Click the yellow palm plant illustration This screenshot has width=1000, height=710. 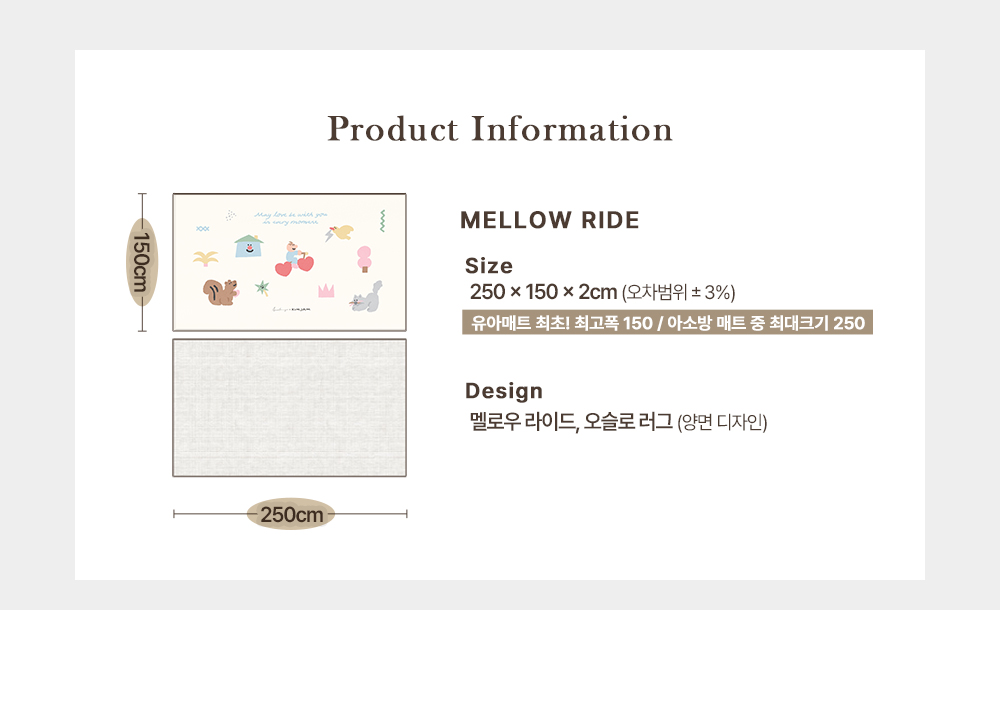point(205,258)
